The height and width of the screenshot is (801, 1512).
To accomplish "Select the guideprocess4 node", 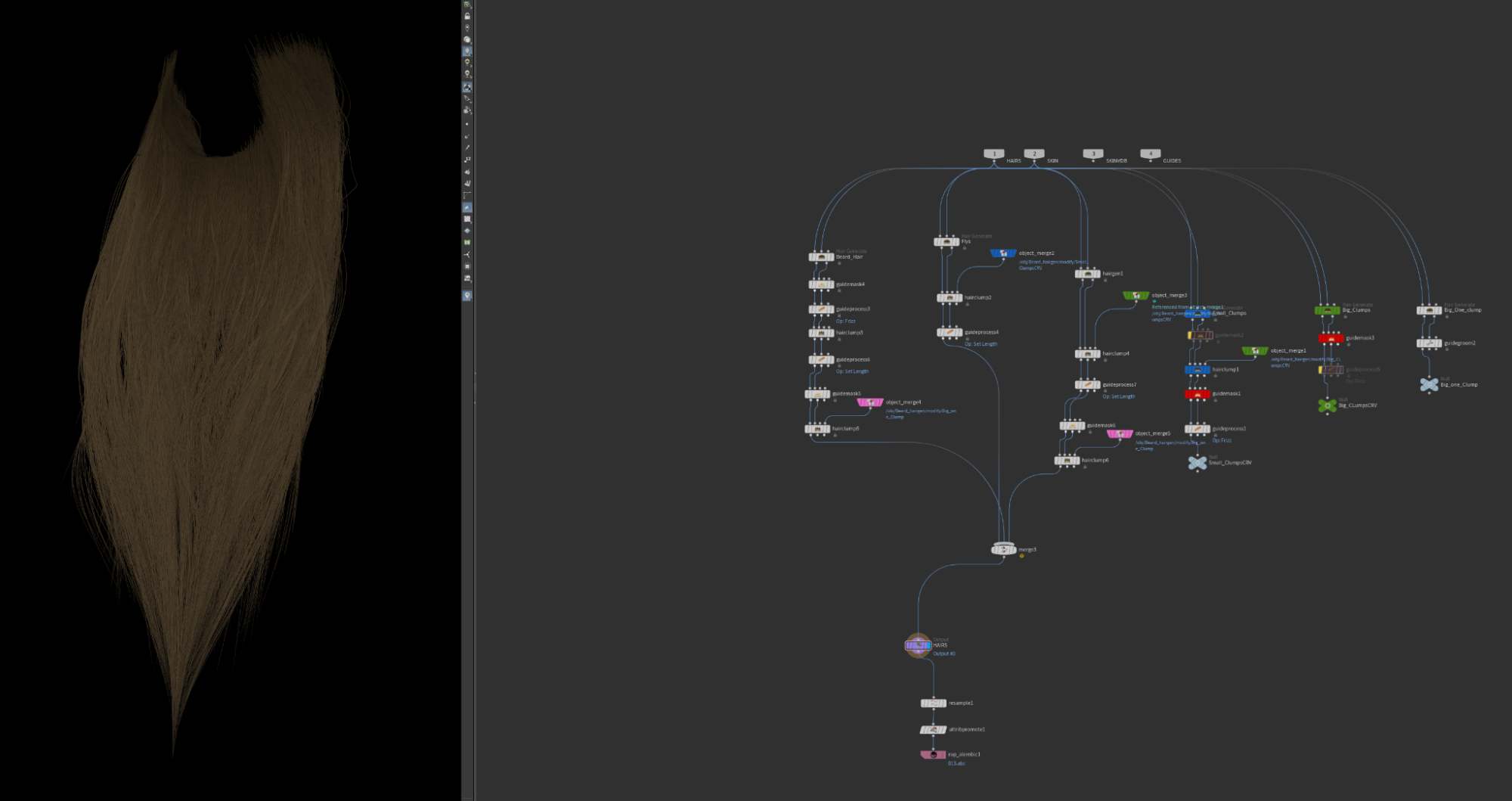I will click(x=950, y=333).
